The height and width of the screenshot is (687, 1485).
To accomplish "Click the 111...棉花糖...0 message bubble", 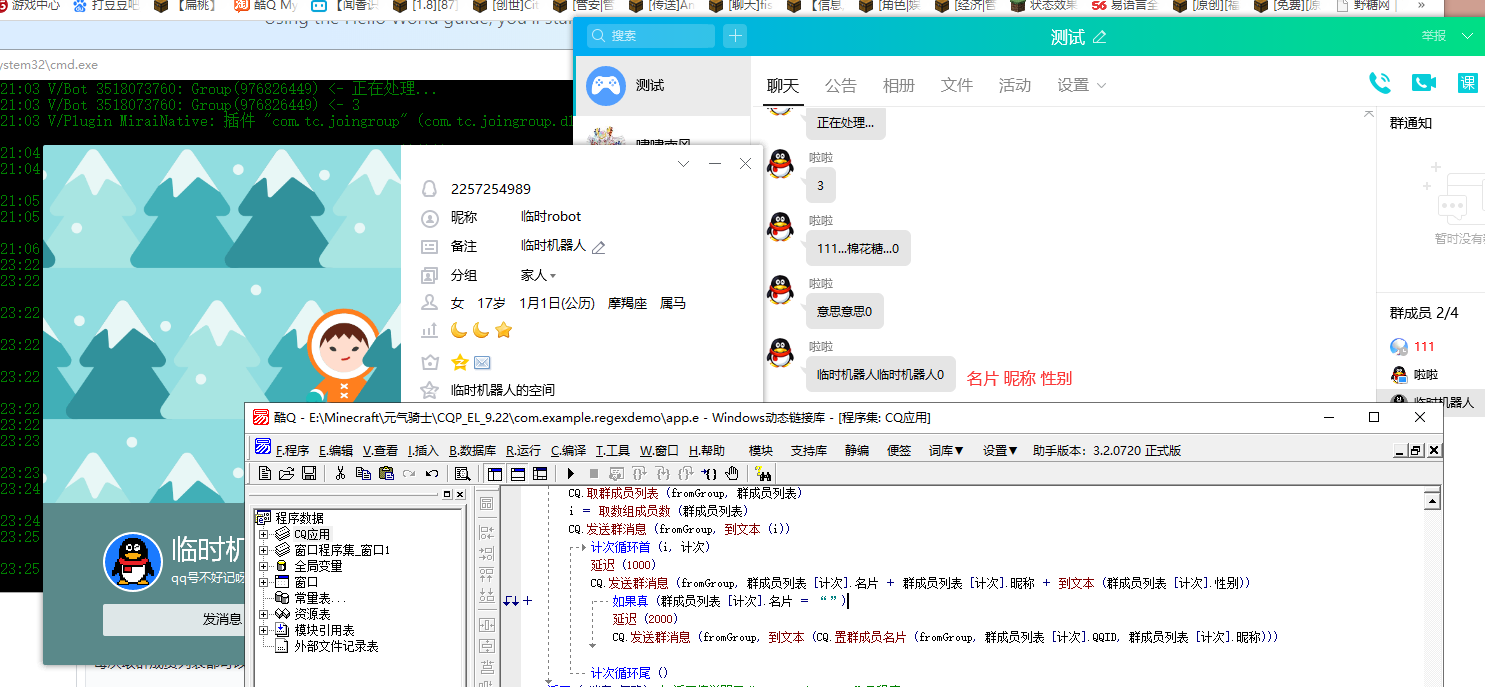I will coord(858,248).
